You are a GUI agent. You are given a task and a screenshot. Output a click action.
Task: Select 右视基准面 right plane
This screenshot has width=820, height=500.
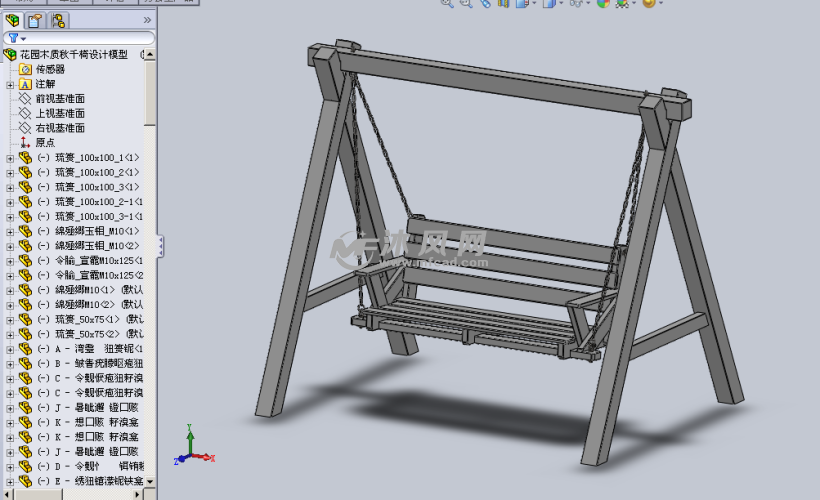click(x=60, y=128)
